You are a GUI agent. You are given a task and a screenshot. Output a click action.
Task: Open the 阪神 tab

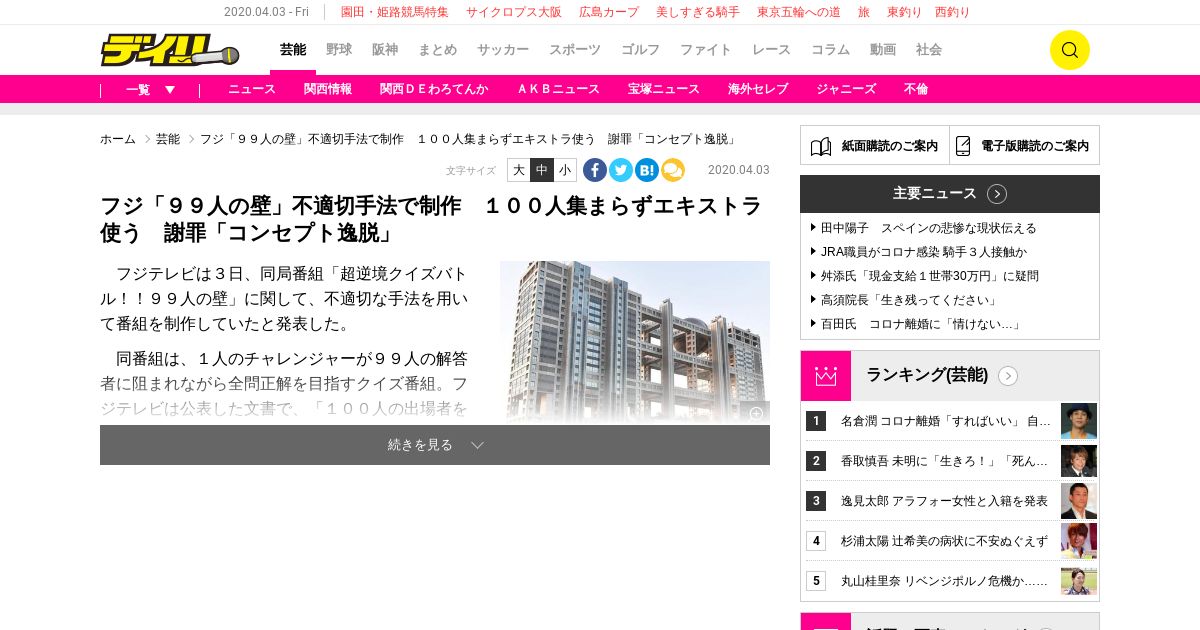point(385,50)
